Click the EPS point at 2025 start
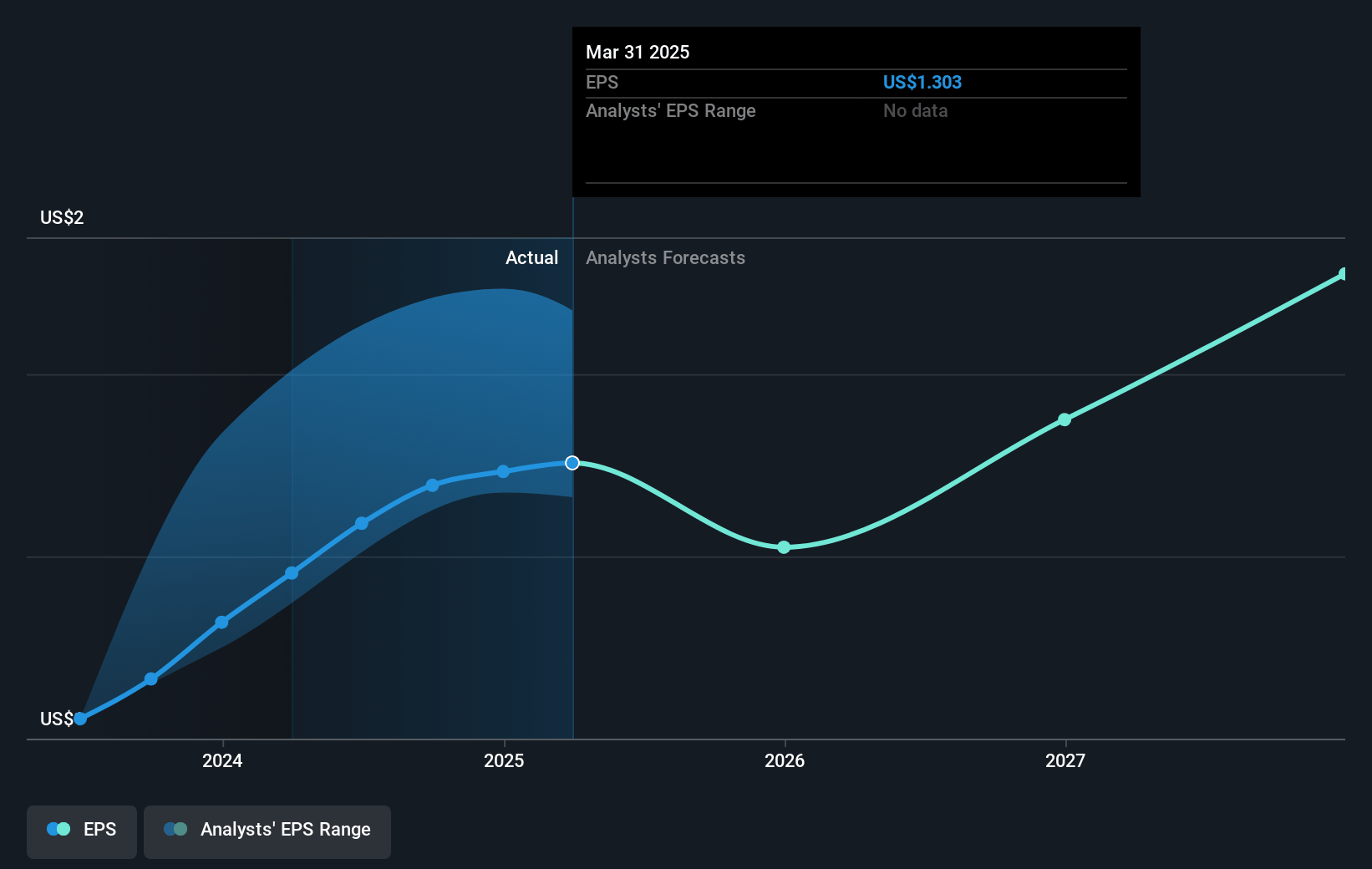This screenshot has width=1372, height=869. pyautogui.click(x=503, y=471)
